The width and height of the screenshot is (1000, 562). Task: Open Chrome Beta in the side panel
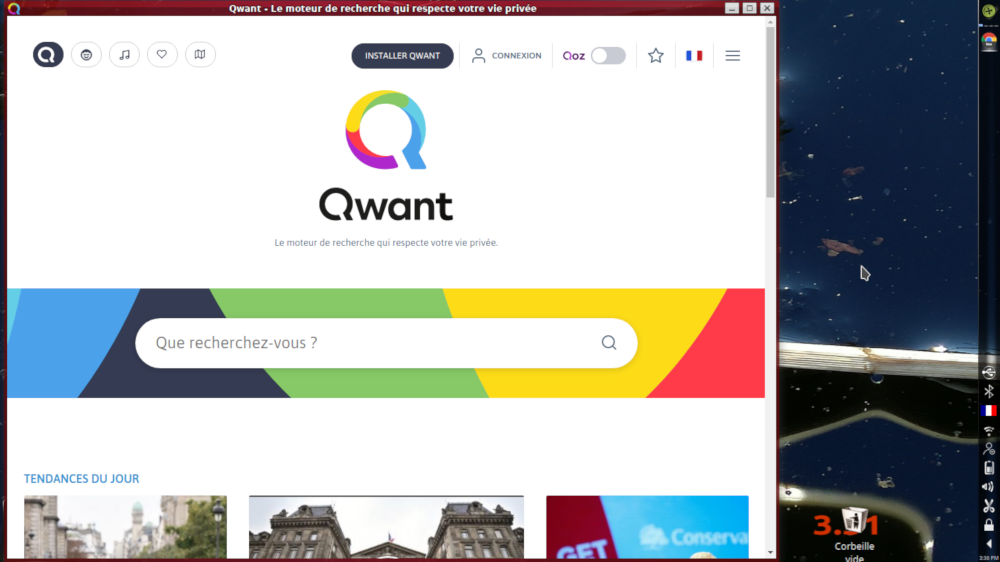coord(989,41)
